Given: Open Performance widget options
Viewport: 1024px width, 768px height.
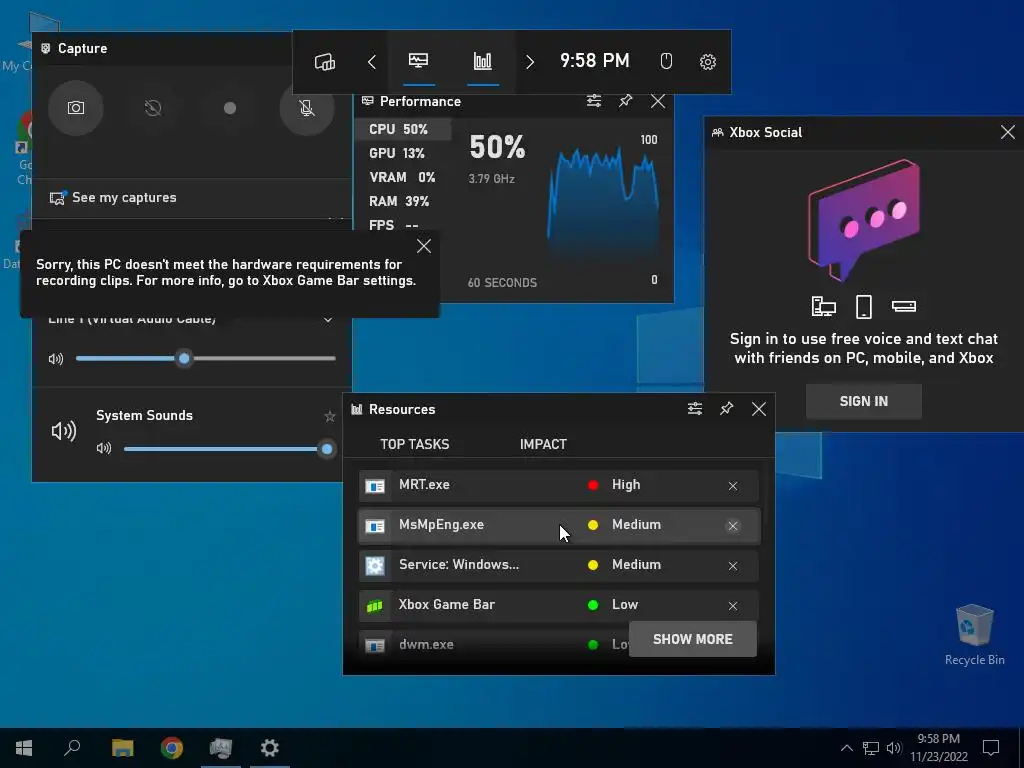Looking at the screenshot, I should point(594,101).
